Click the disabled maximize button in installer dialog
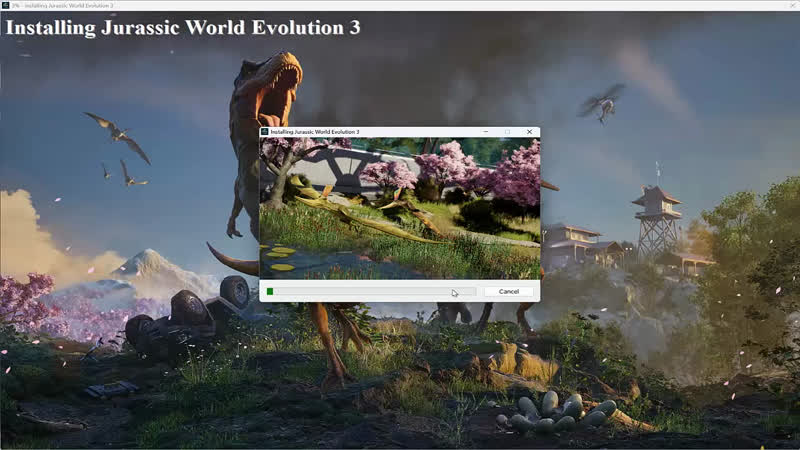The width and height of the screenshot is (800, 450). click(507, 132)
